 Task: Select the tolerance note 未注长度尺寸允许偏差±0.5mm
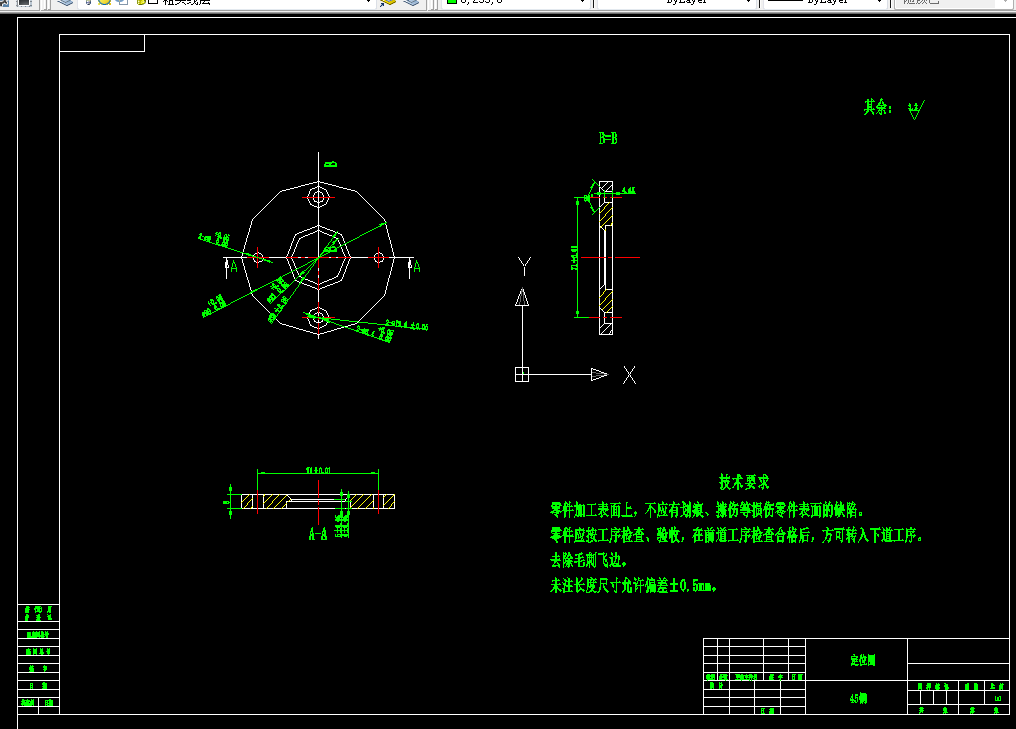(633, 586)
